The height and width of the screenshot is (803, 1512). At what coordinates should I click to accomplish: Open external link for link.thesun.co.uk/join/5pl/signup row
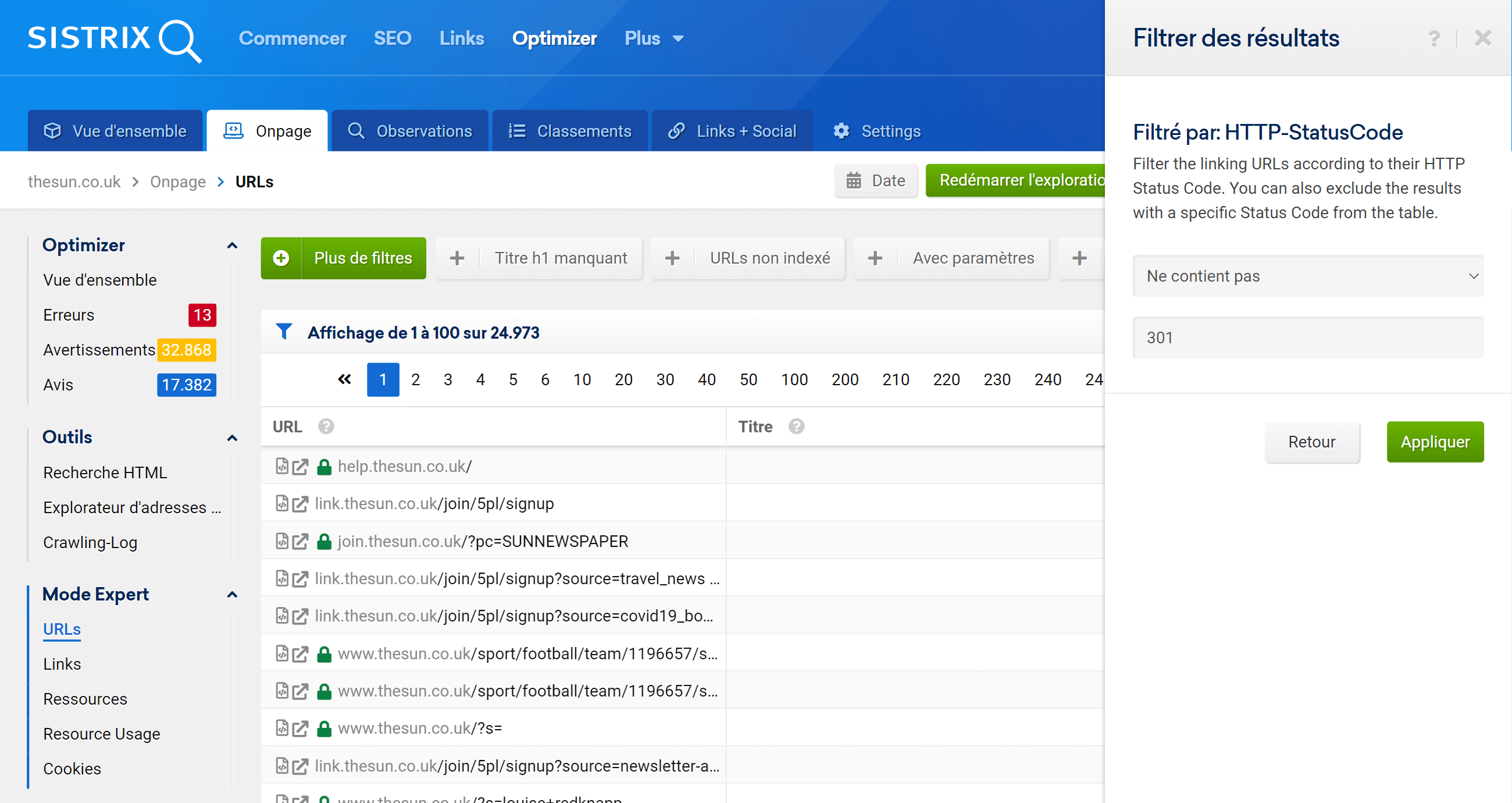pyautogui.click(x=300, y=504)
